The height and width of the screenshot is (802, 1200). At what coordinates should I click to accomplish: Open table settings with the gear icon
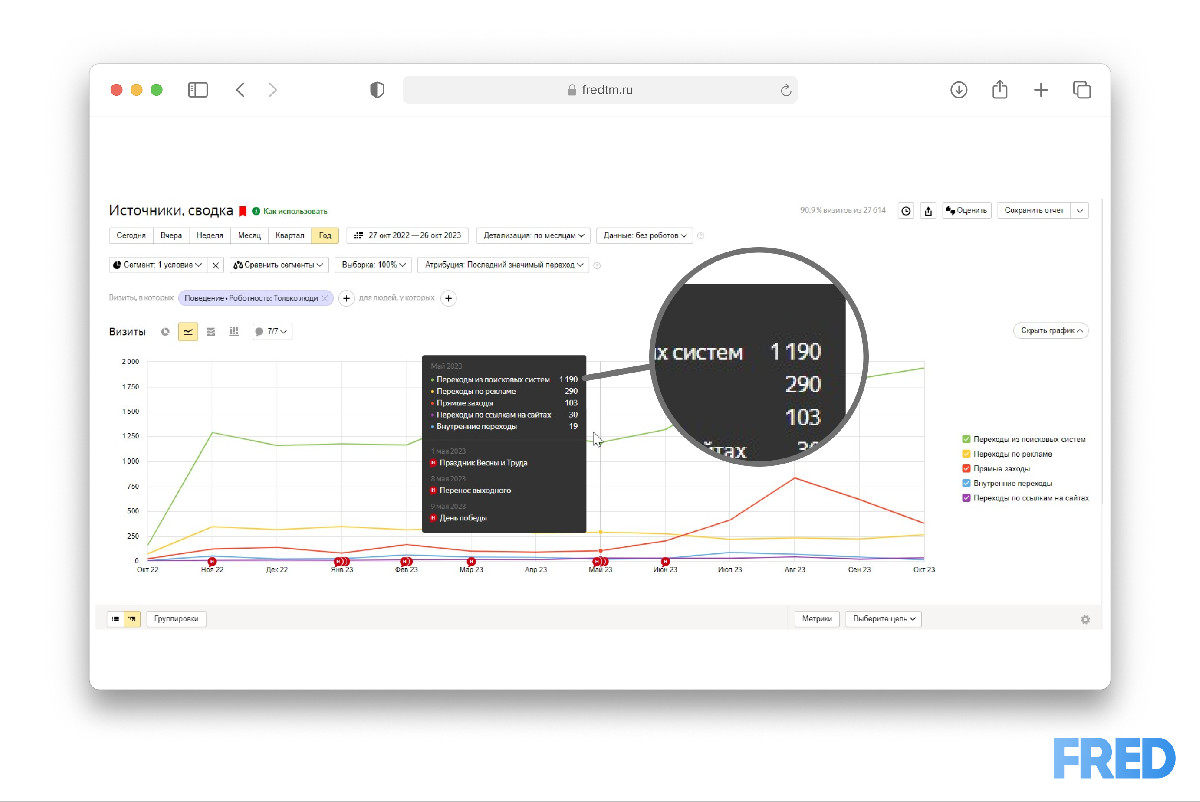coord(1085,620)
